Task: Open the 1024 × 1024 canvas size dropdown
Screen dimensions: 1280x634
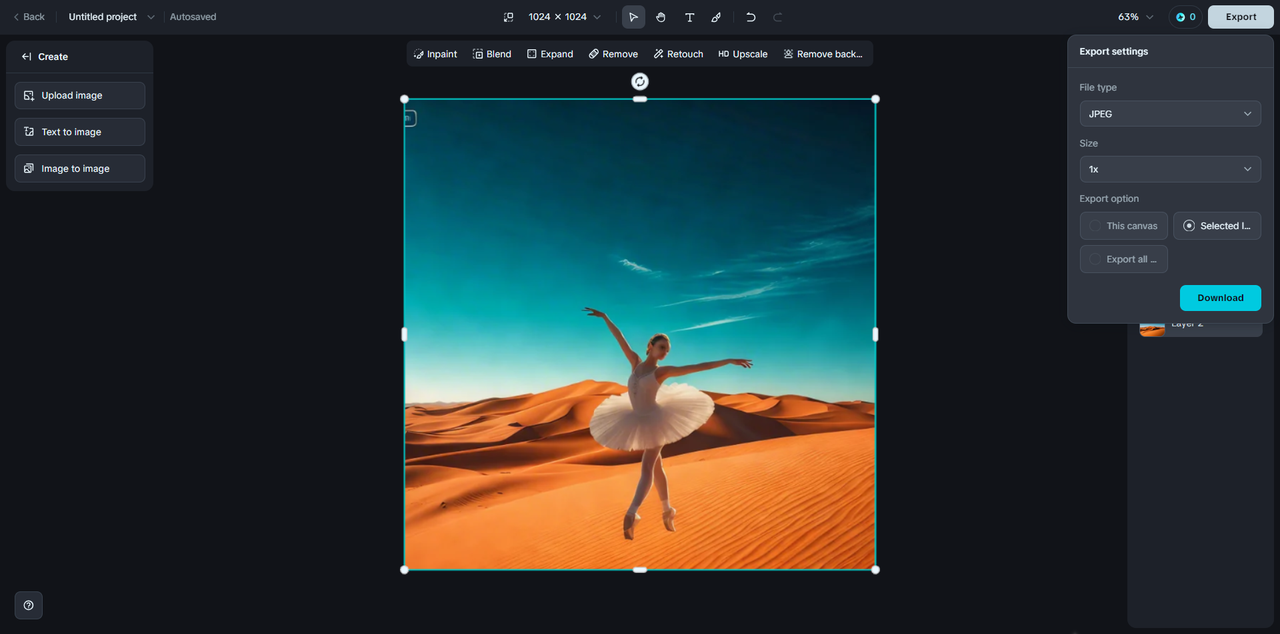Action: tap(565, 17)
